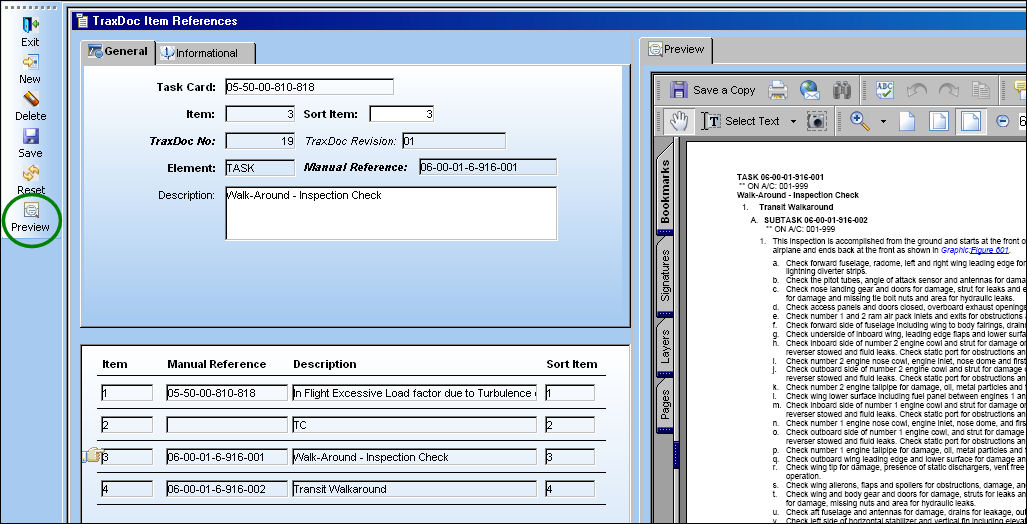Click the email globe icon

point(810,90)
